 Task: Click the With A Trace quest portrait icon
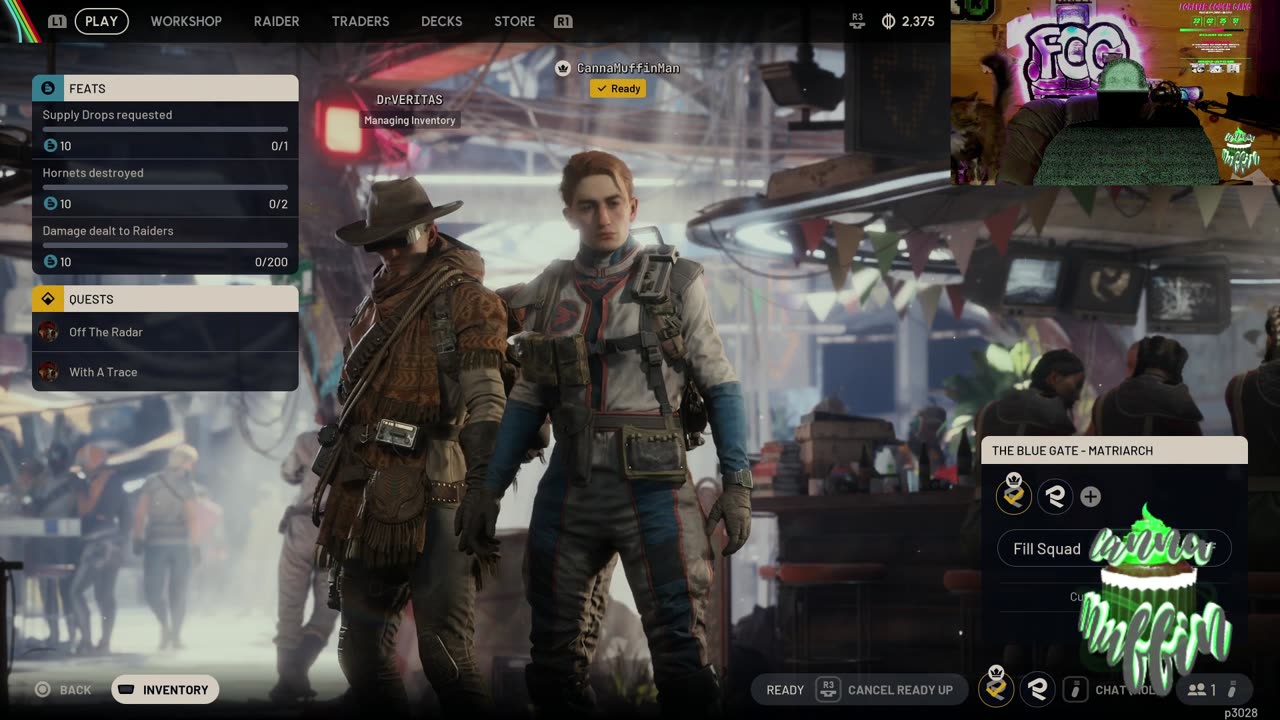(48, 372)
